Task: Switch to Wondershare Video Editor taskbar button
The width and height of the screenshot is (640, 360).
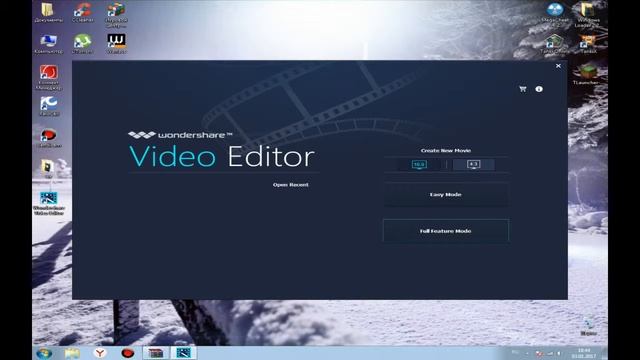Action: pos(183,353)
